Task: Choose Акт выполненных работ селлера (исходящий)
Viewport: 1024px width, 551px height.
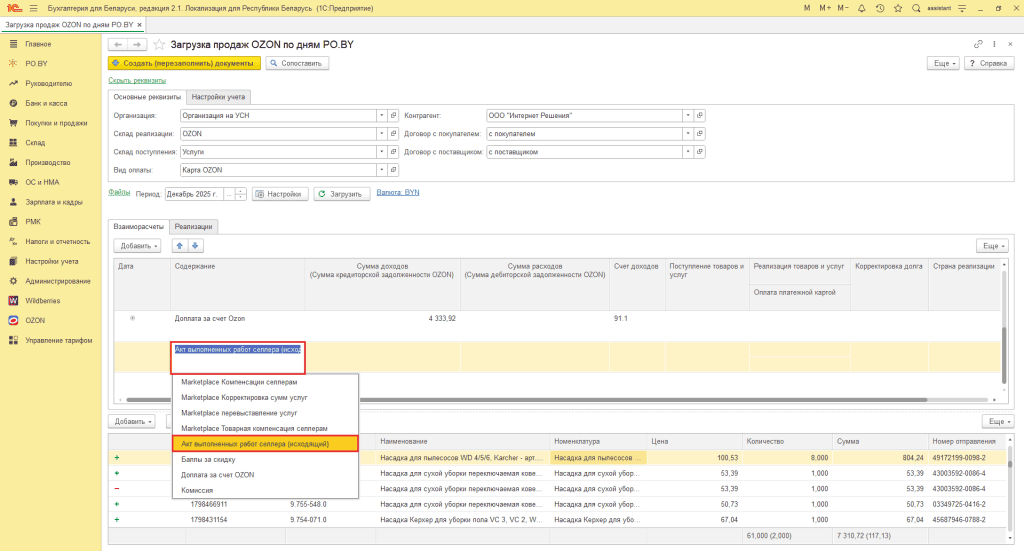Action: click(x=265, y=444)
